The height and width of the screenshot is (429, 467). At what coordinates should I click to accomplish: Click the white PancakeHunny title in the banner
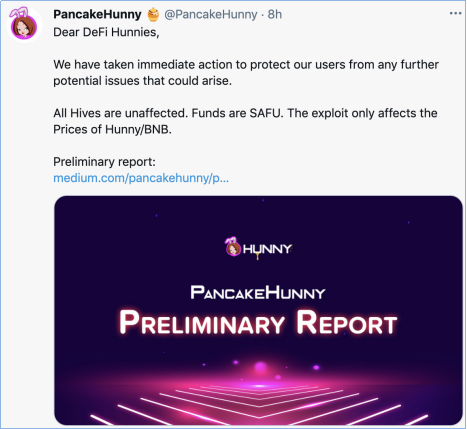click(x=258, y=293)
